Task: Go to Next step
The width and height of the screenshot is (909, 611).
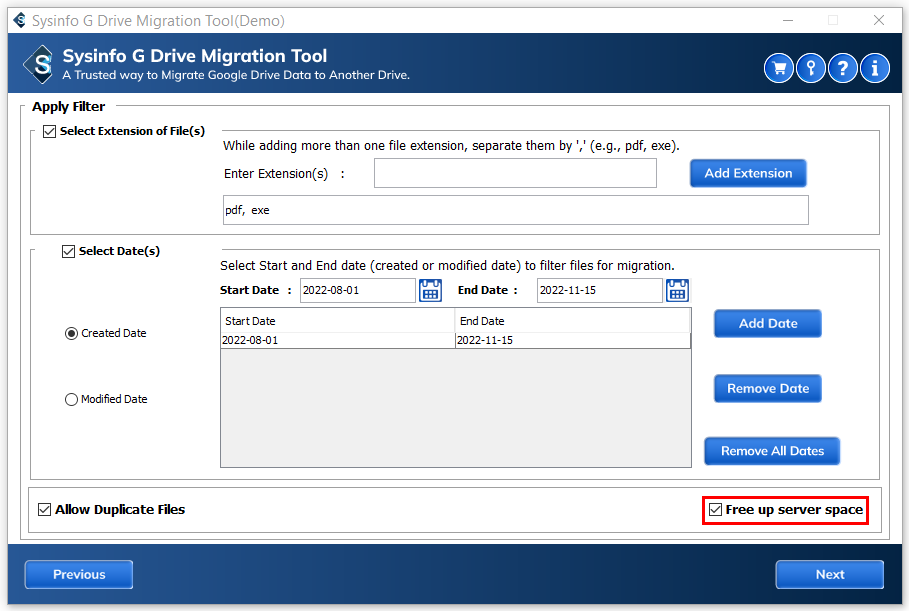Action: coord(829,574)
